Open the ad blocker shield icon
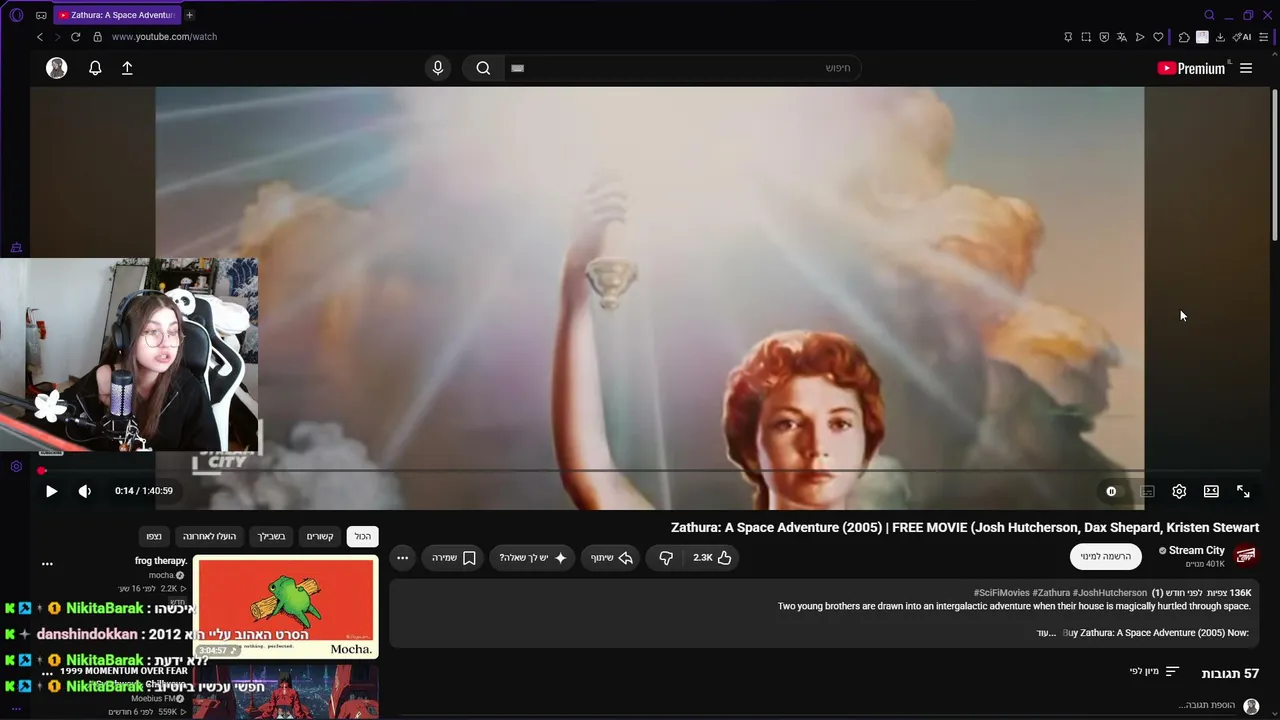This screenshot has width=1280, height=720. coord(1104,37)
